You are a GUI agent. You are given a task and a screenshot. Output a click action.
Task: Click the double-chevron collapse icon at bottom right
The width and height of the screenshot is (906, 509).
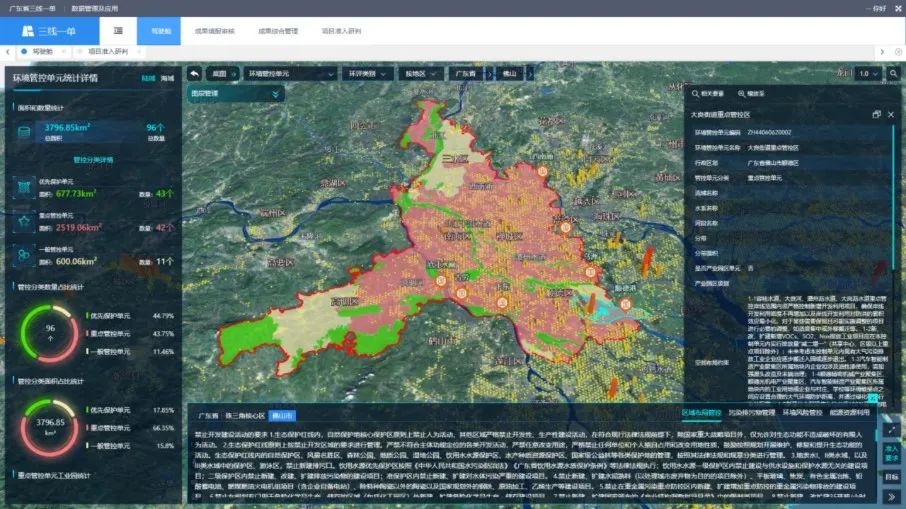(x=891, y=496)
